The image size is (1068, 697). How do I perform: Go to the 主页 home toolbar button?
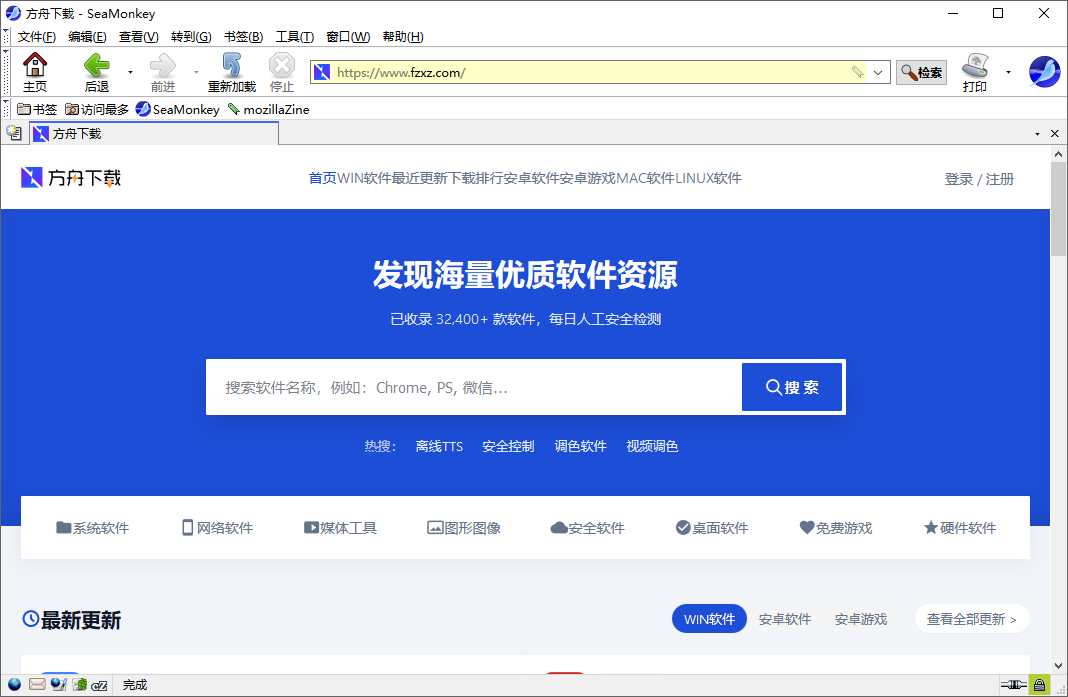click(x=35, y=72)
